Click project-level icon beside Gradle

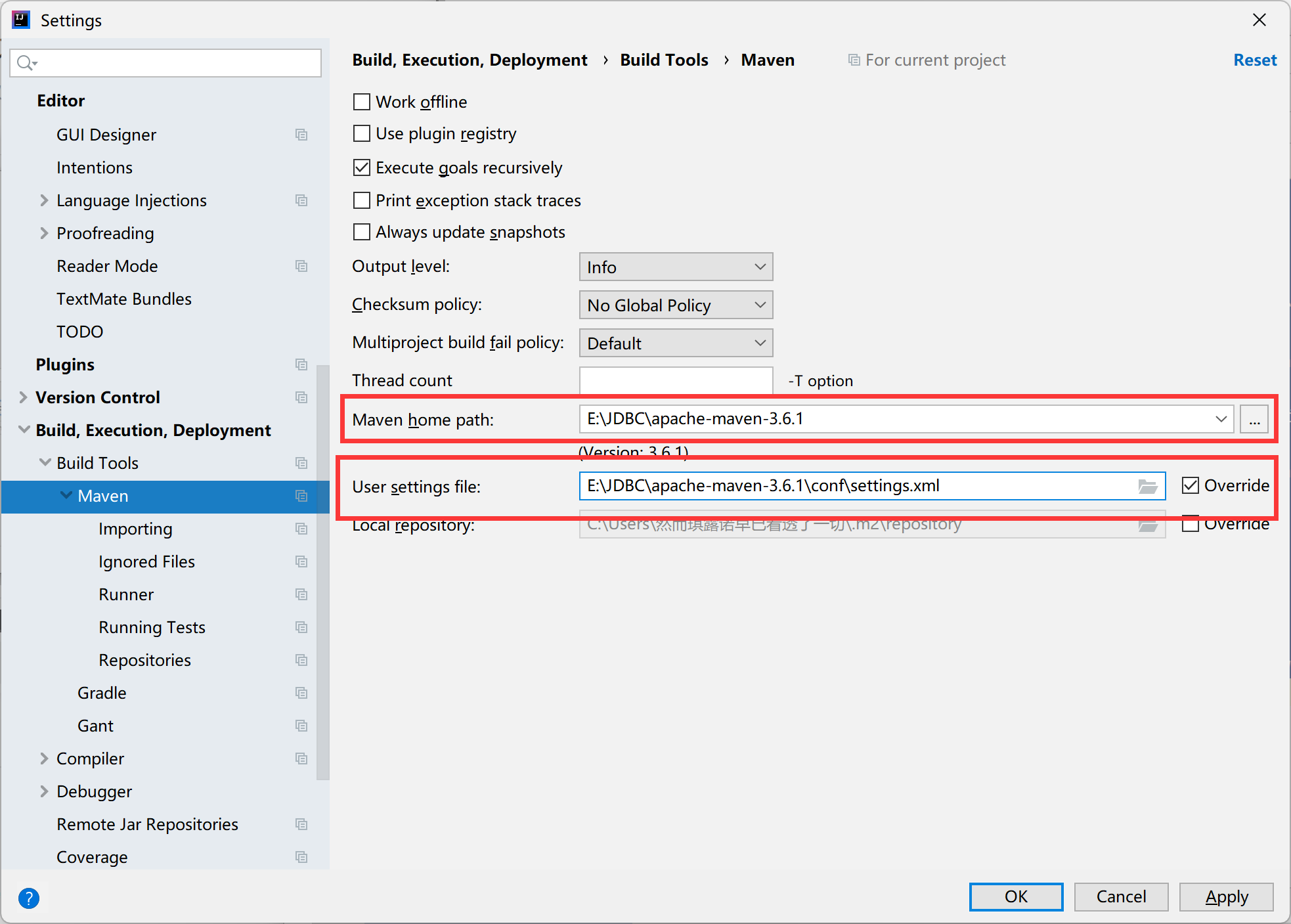pos(301,693)
